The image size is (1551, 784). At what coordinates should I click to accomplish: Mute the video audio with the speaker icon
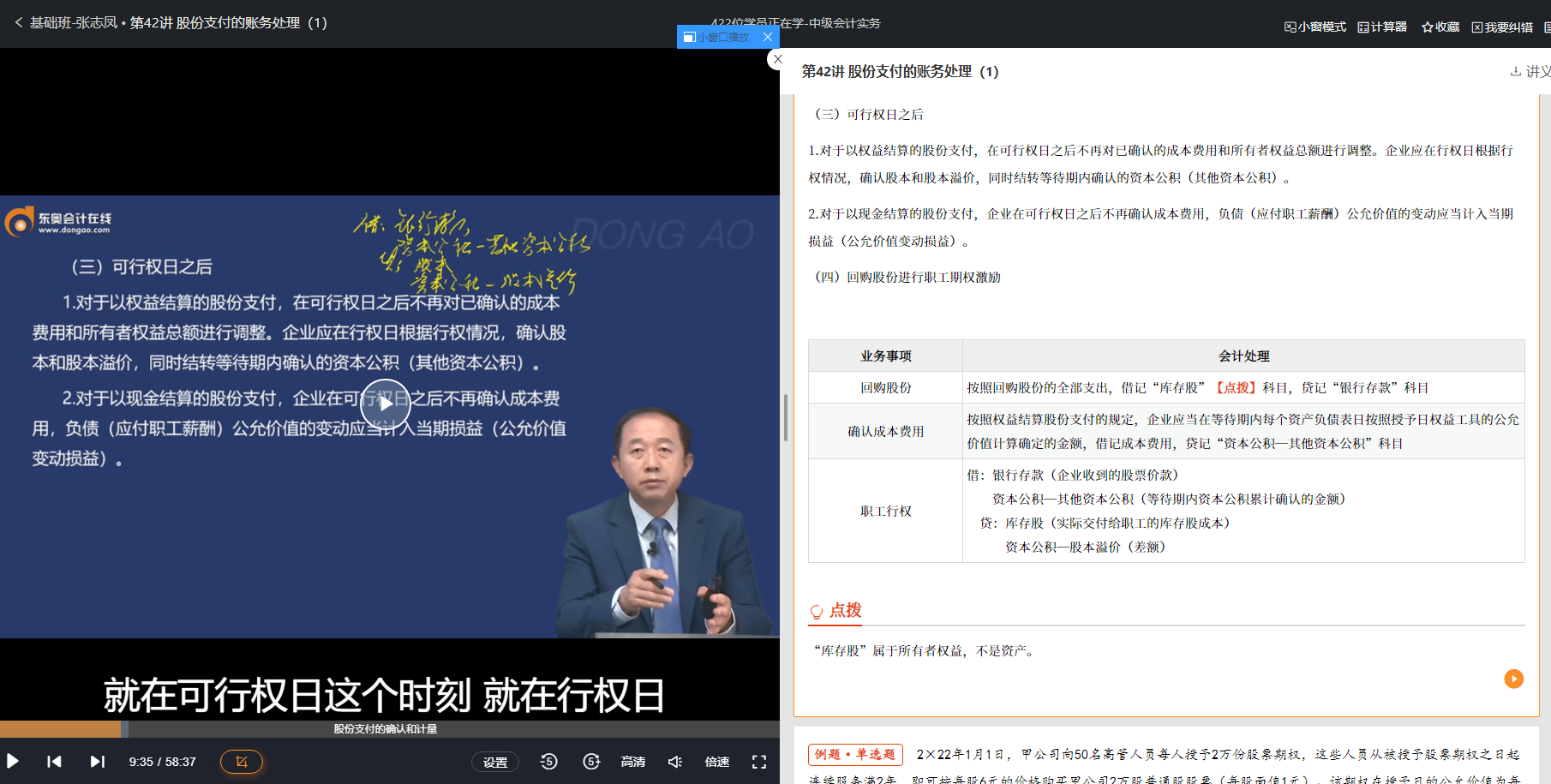[x=674, y=761]
